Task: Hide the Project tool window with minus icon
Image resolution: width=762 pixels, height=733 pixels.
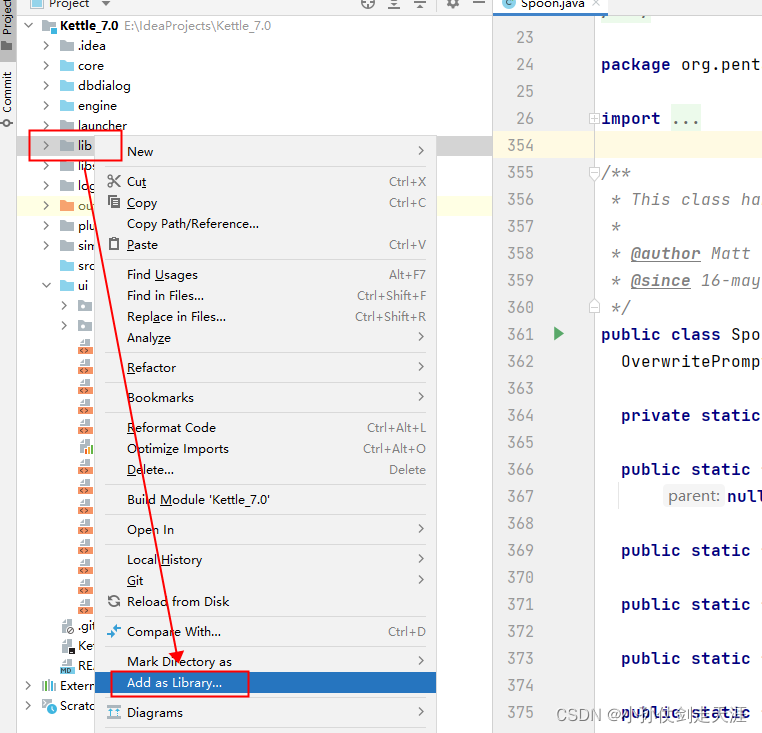Action: pos(479,3)
